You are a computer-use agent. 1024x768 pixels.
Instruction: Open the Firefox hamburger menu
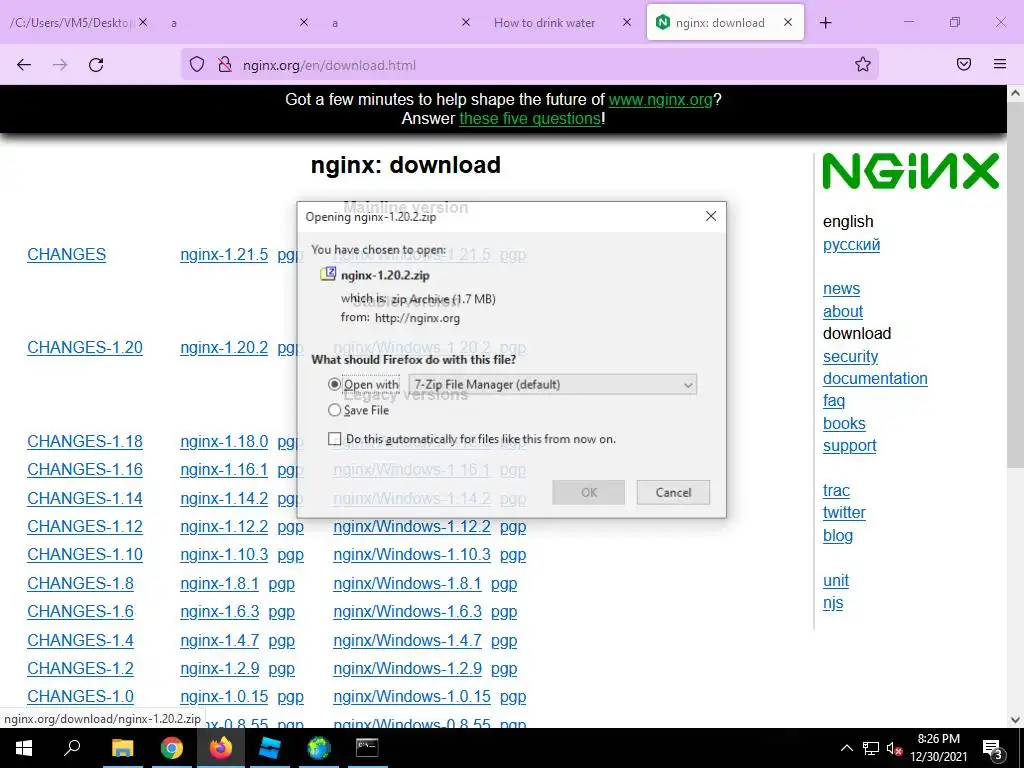coord(1000,64)
